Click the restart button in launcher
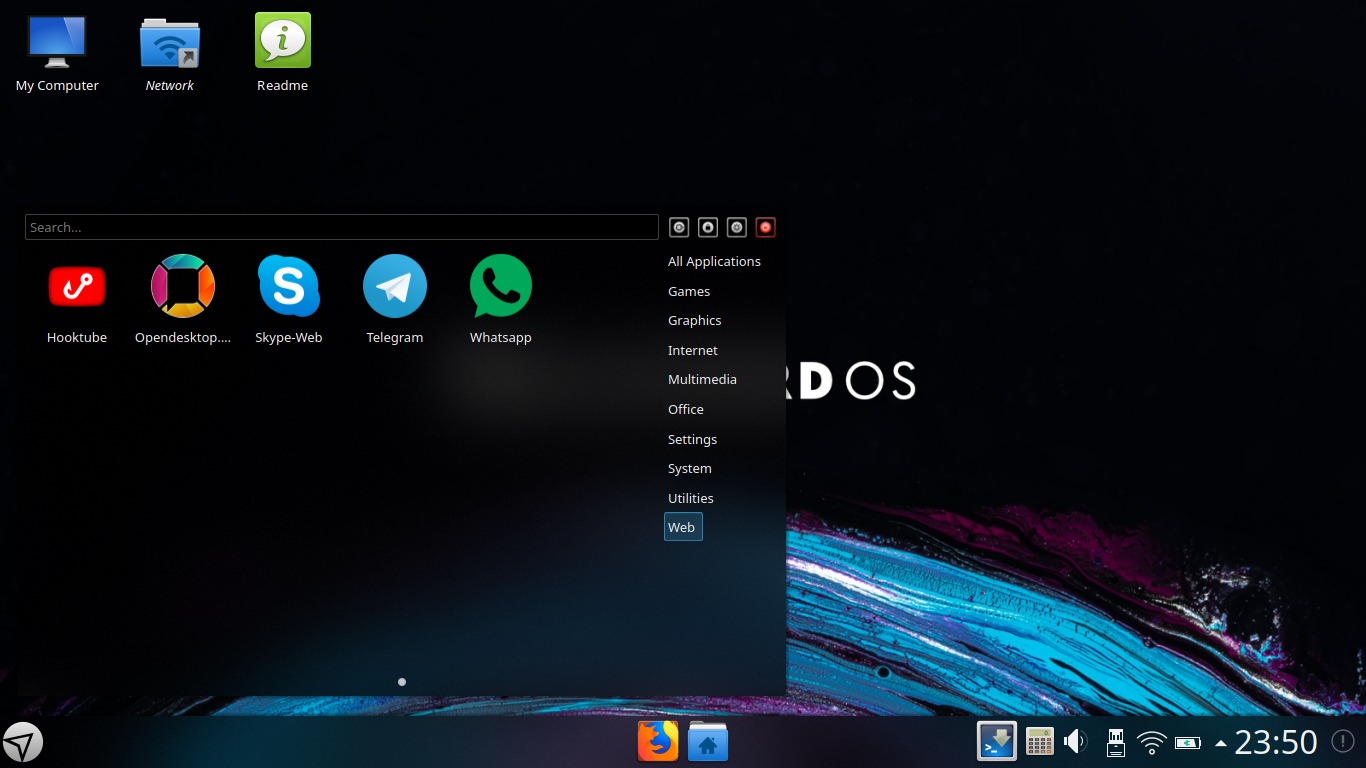 coord(737,228)
